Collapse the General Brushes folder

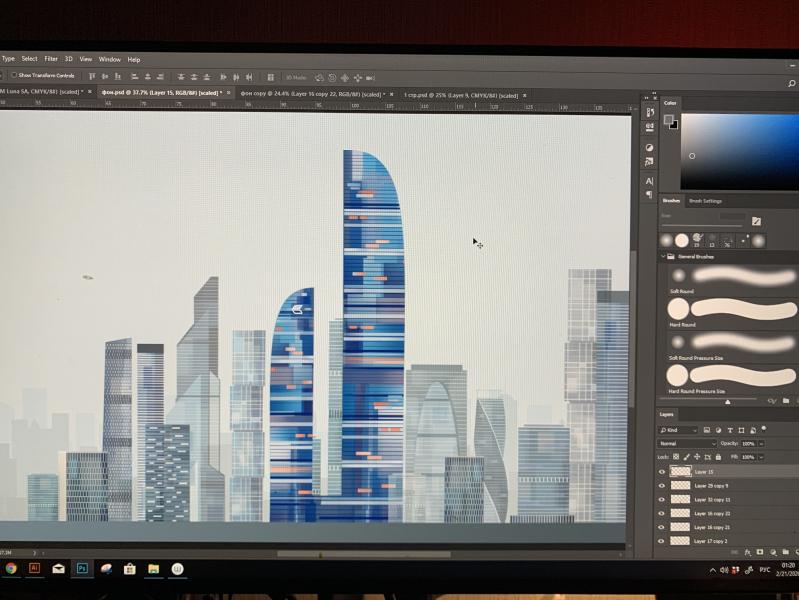click(x=663, y=256)
